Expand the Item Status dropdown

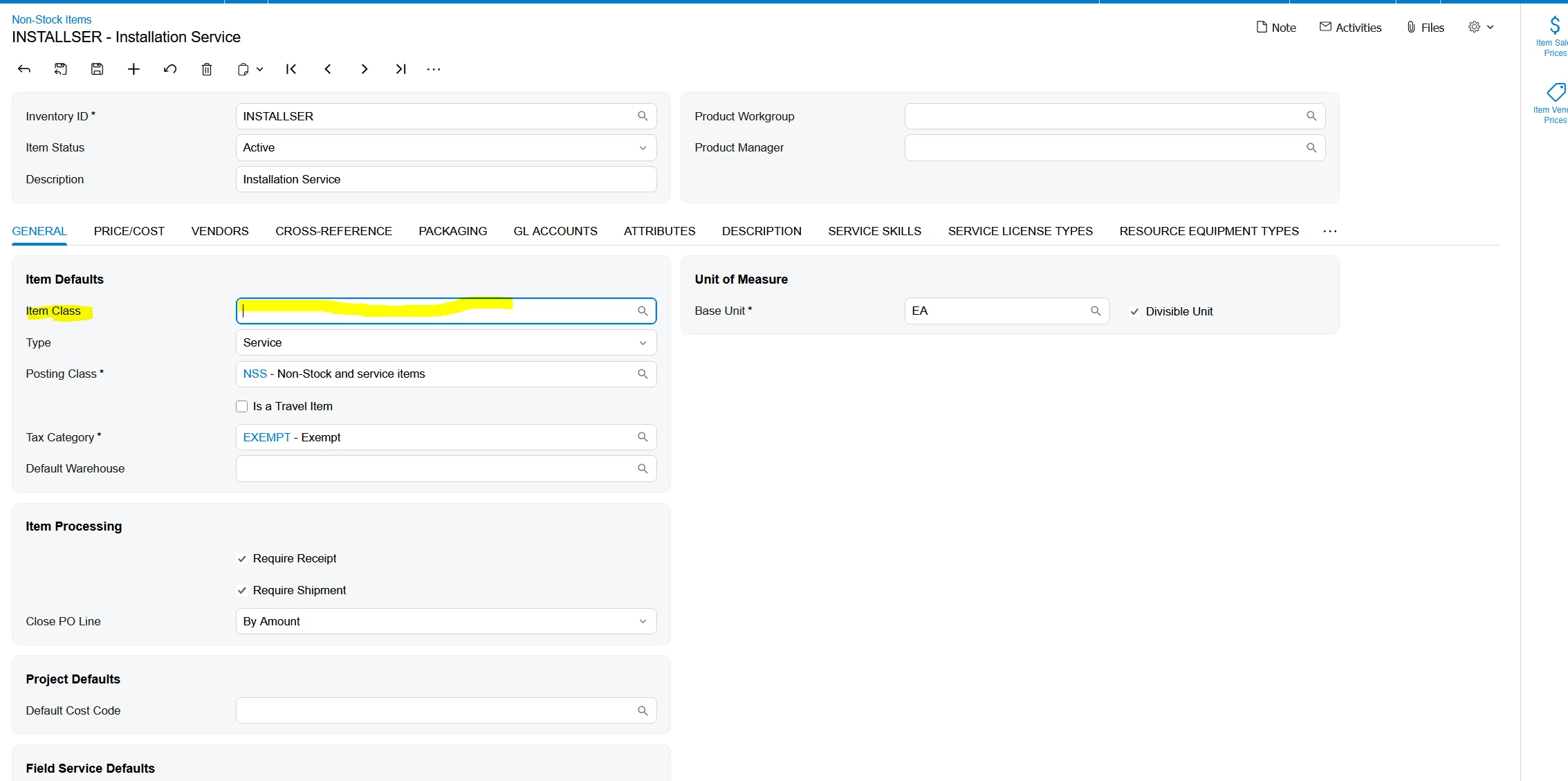[x=643, y=148]
